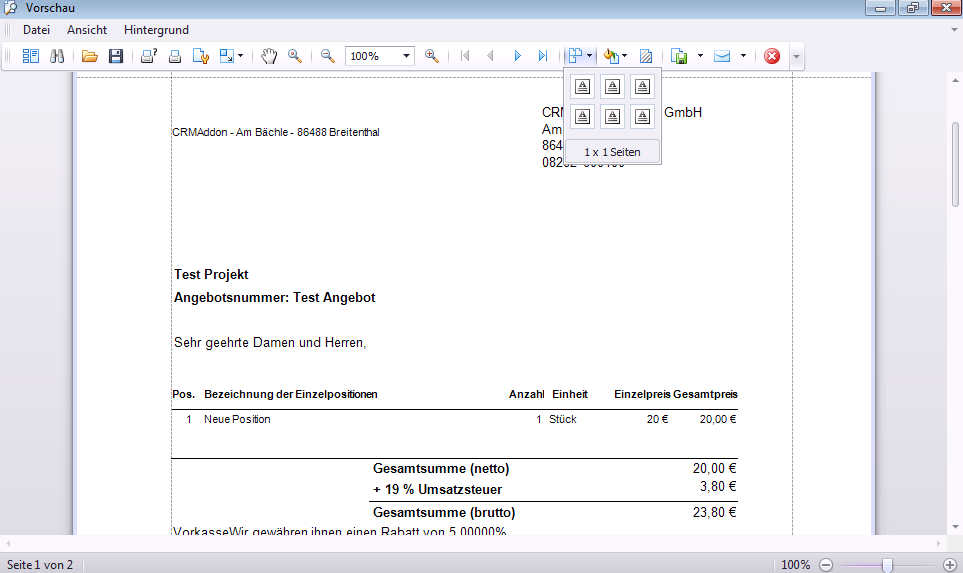Open a document using the folder icon
The width and height of the screenshot is (963, 573).
pyautogui.click(x=90, y=56)
